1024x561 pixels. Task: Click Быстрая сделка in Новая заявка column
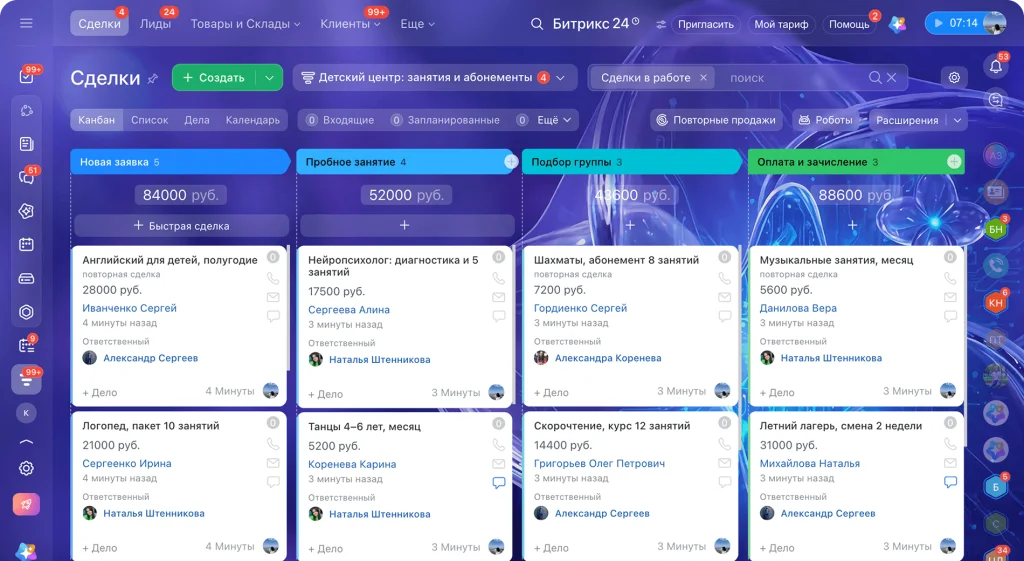(x=182, y=225)
